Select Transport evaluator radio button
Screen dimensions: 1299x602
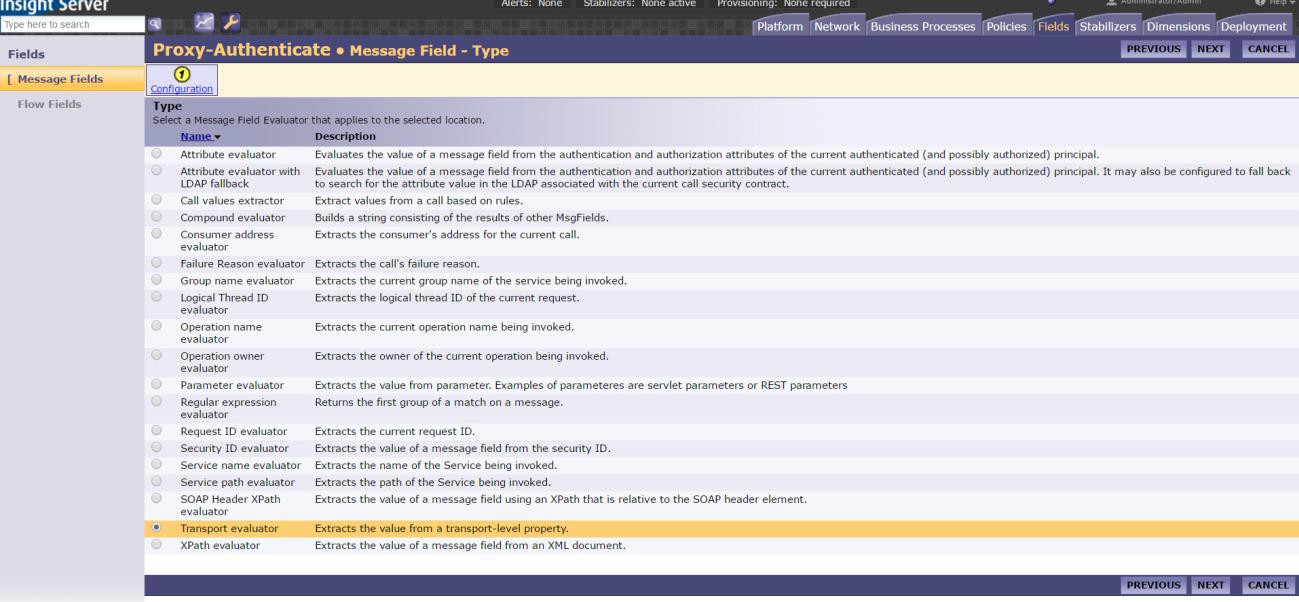click(156, 527)
